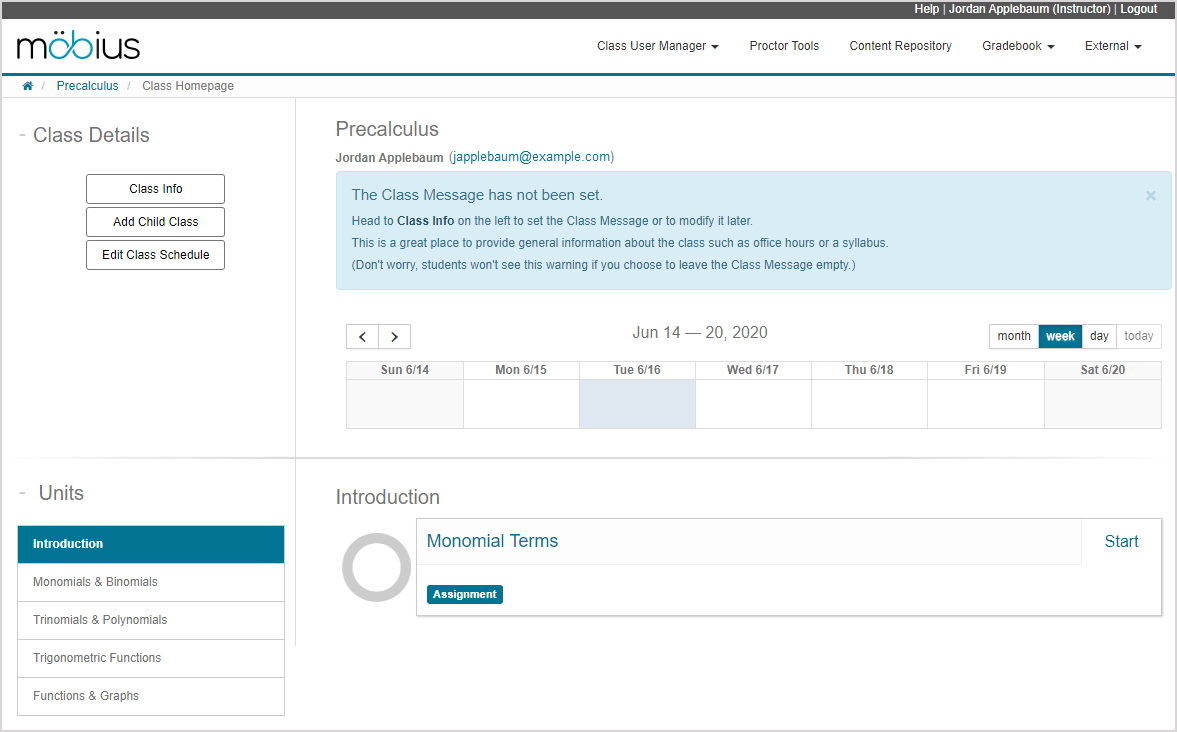
Task: Expand the Gradebook menu
Action: (1017, 46)
